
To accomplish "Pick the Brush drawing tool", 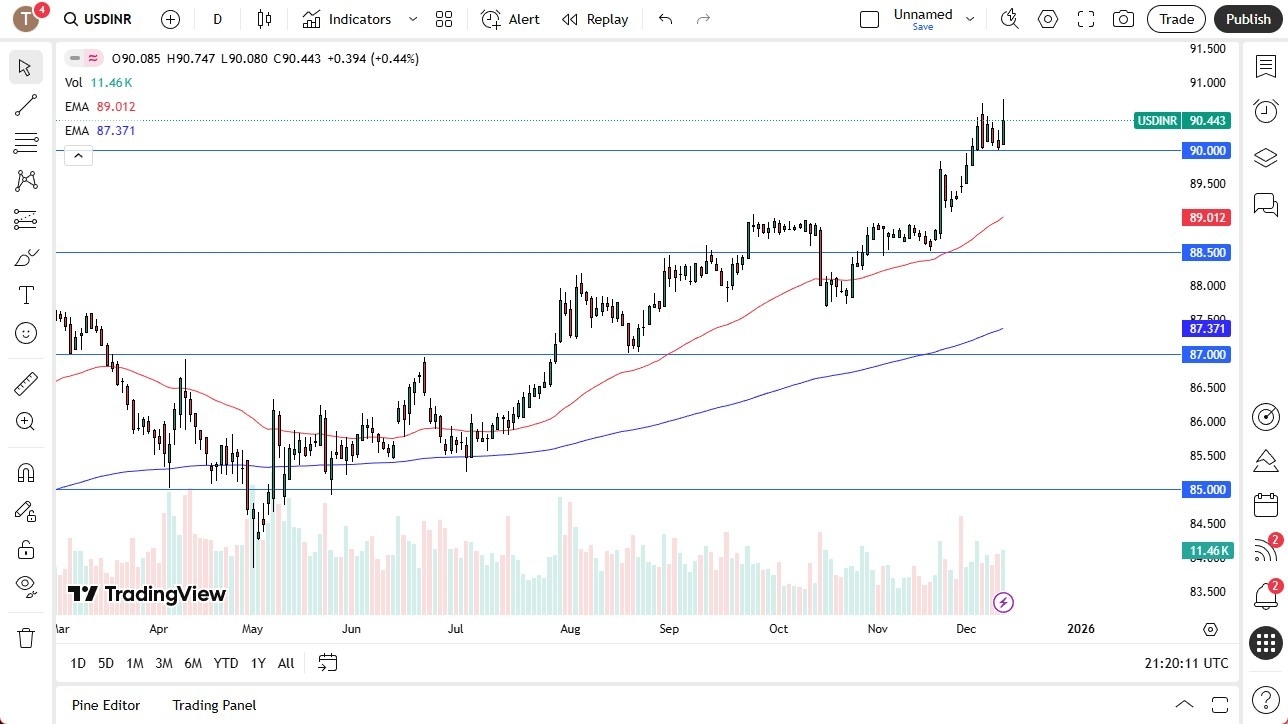I will [25, 257].
